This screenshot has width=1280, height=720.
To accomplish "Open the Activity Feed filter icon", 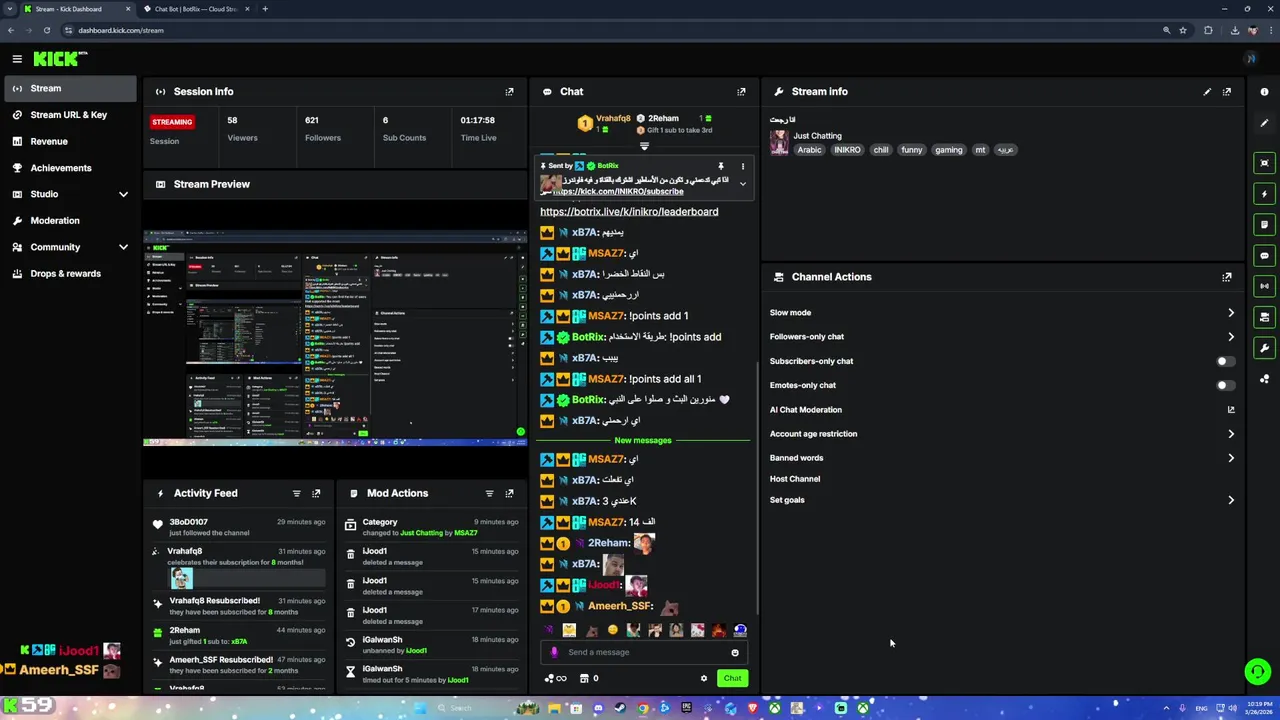I will [296, 493].
